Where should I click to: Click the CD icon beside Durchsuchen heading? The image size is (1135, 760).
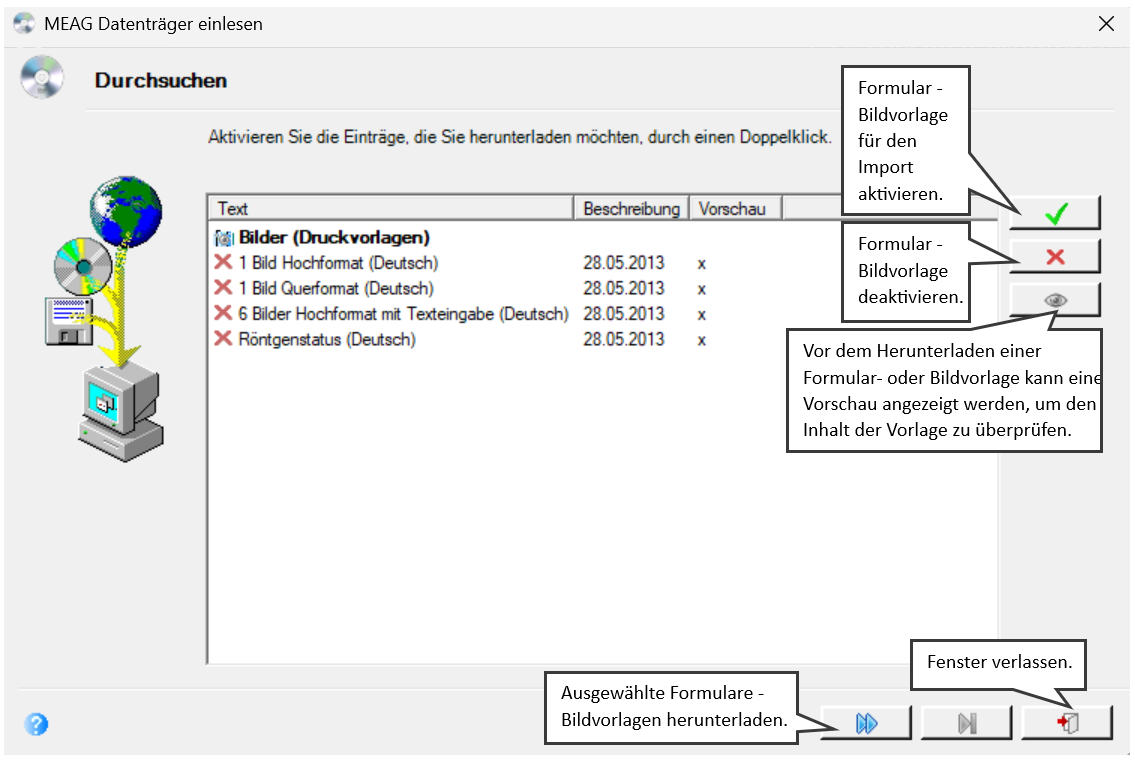42,77
